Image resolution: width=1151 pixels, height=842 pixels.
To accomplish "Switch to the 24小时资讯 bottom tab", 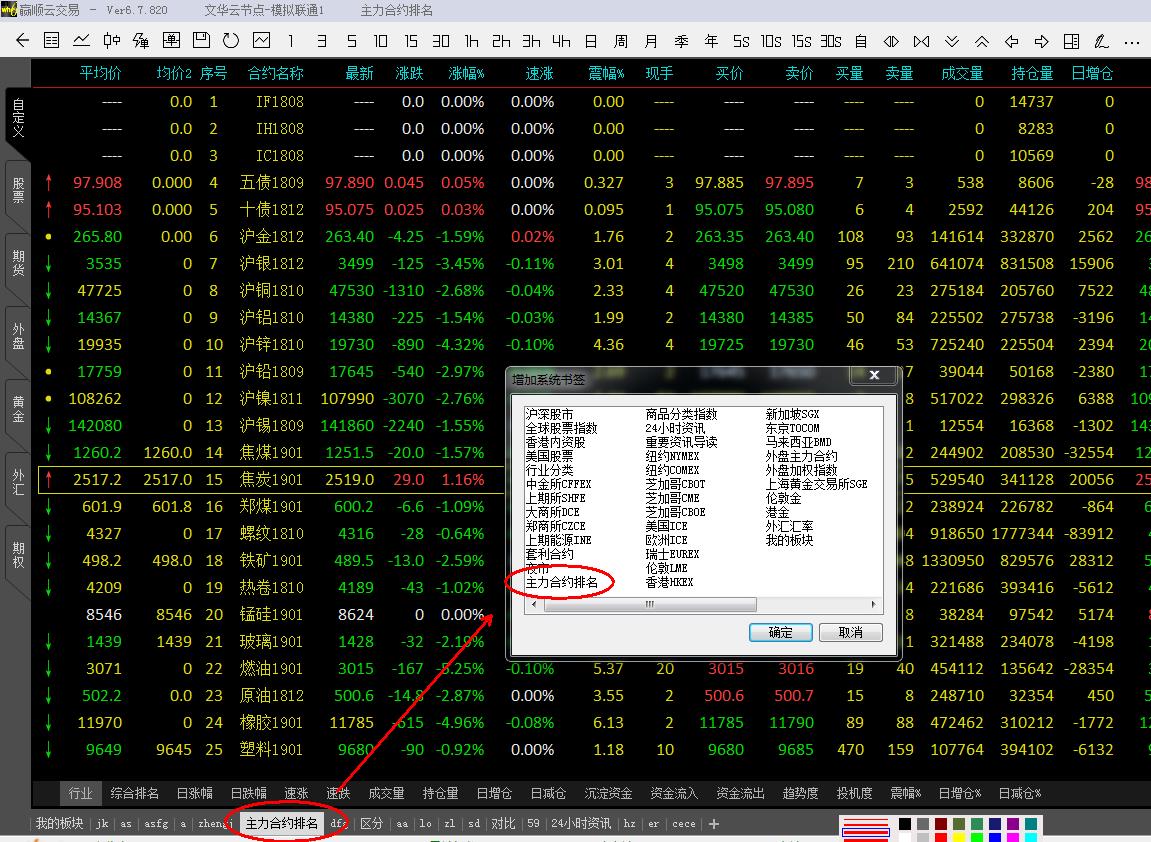I will (x=580, y=824).
